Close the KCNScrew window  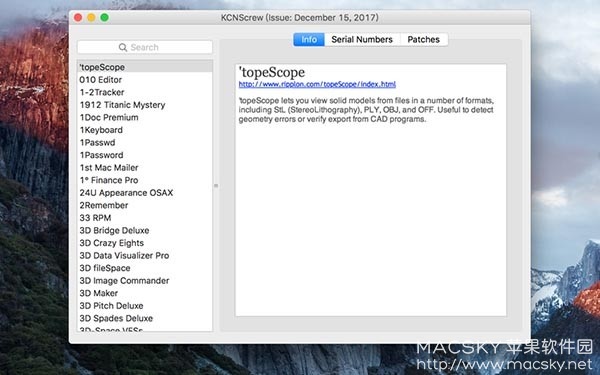coord(78,18)
